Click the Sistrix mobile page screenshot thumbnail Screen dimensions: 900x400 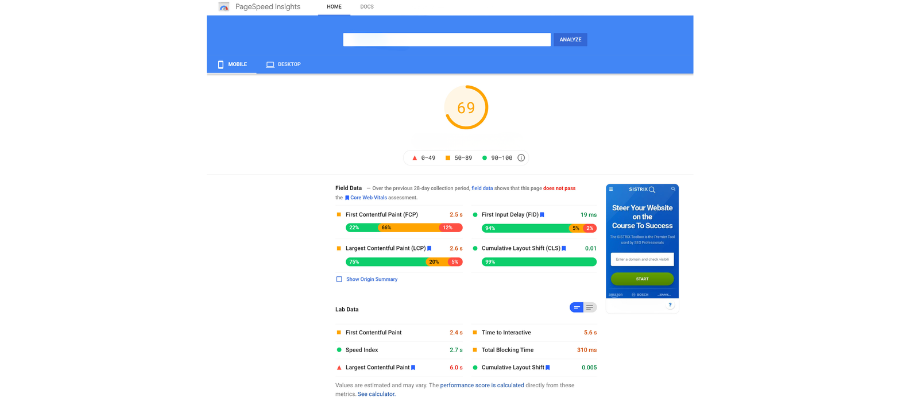[642, 241]
